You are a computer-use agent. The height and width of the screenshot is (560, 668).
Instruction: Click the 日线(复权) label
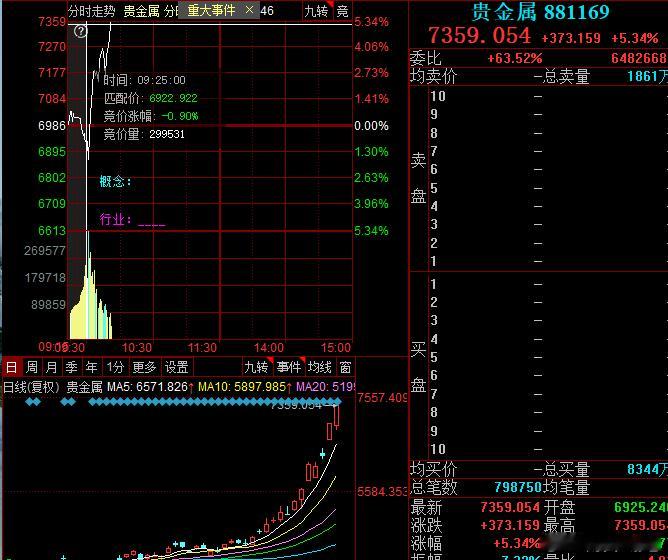coord(31,387)
